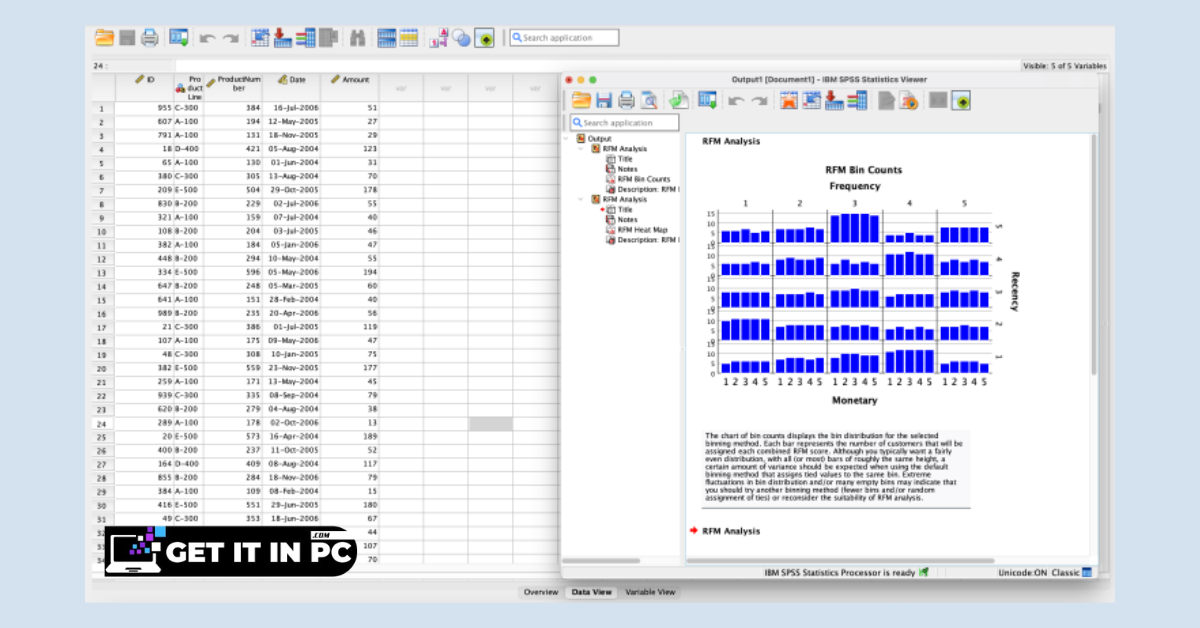Select the ID column header
This screenshot has width=1200, height=628.
[144, 87]
